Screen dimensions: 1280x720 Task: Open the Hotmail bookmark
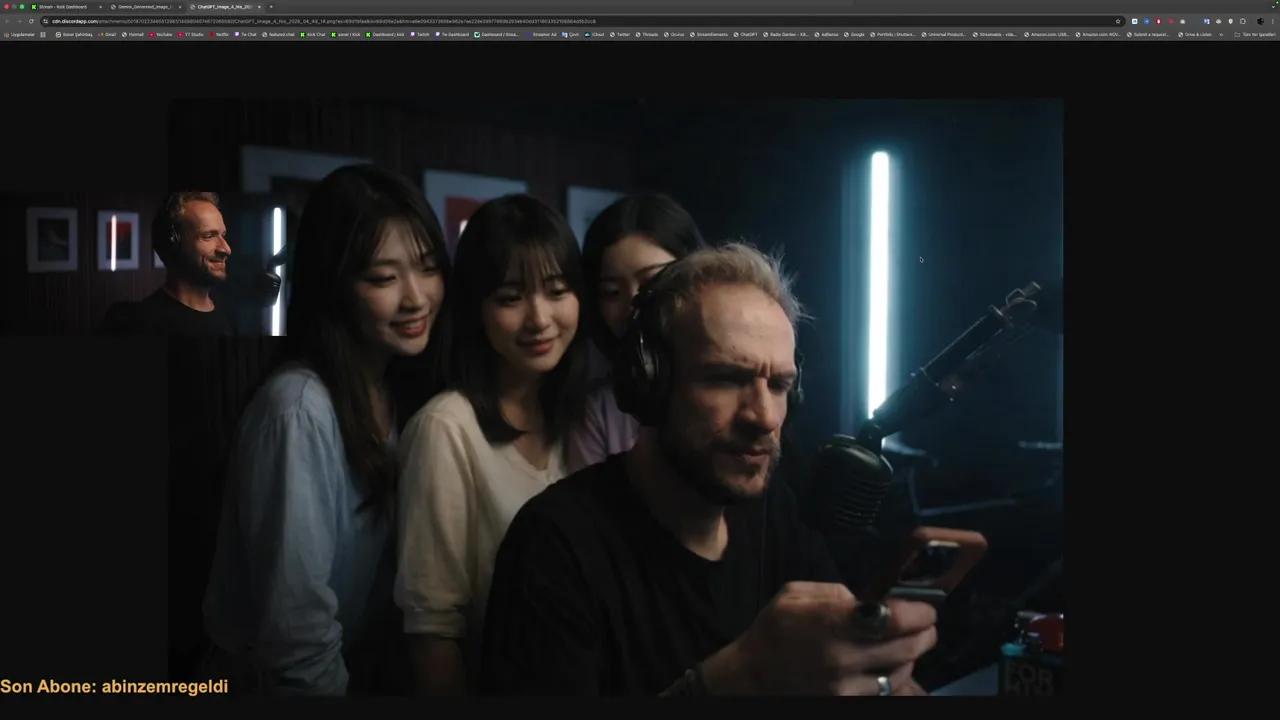click(x=133, y=34)
